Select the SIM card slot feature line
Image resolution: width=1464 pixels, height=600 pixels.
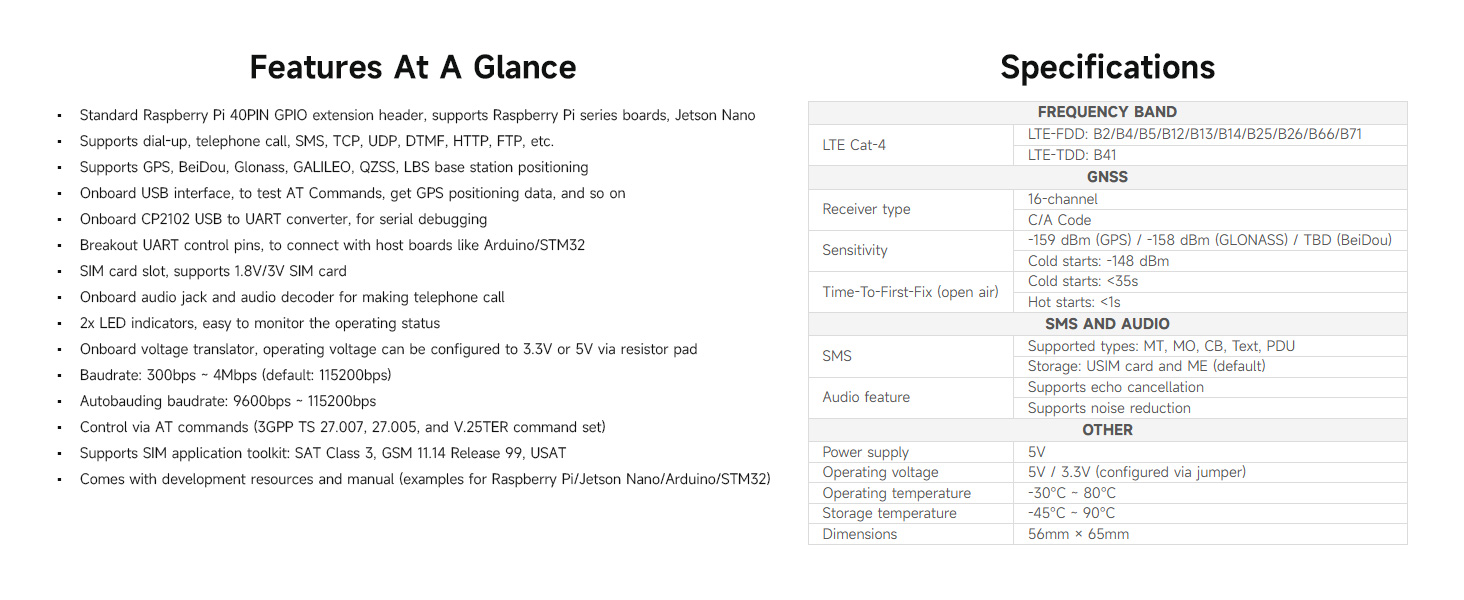(x=213, y=271)
